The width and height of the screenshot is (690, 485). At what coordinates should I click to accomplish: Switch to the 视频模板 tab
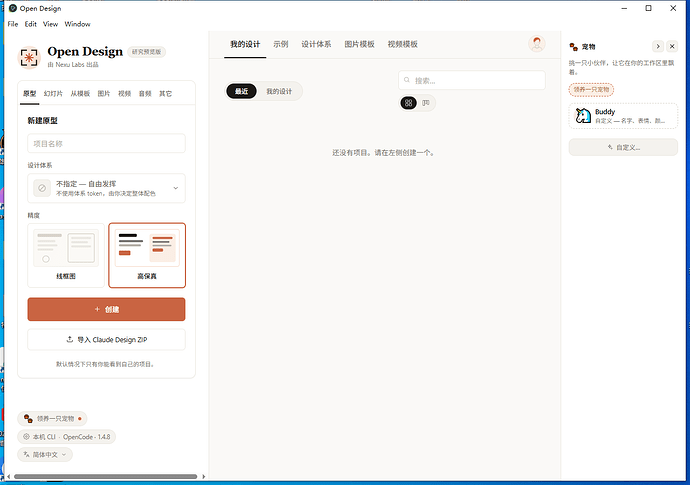[x=403, y=44]
